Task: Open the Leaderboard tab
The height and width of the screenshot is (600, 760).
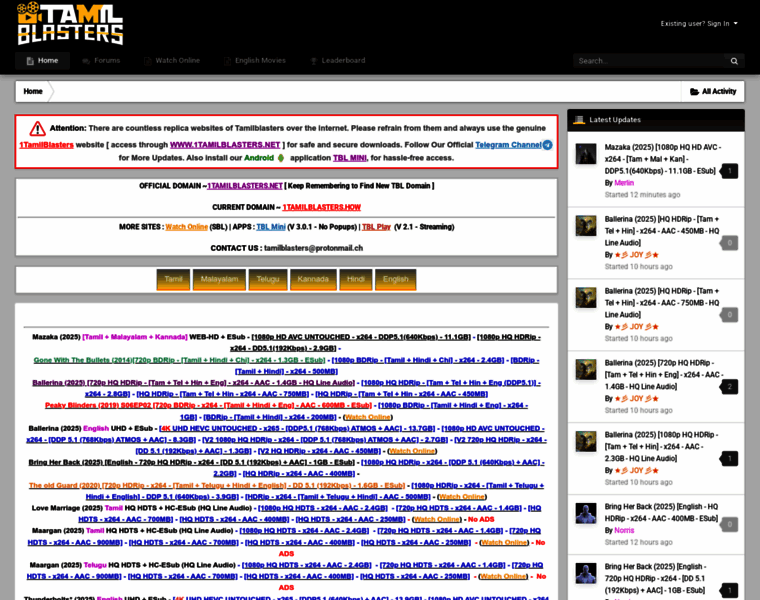Action: pyautogui.click(x=338, y=61)
